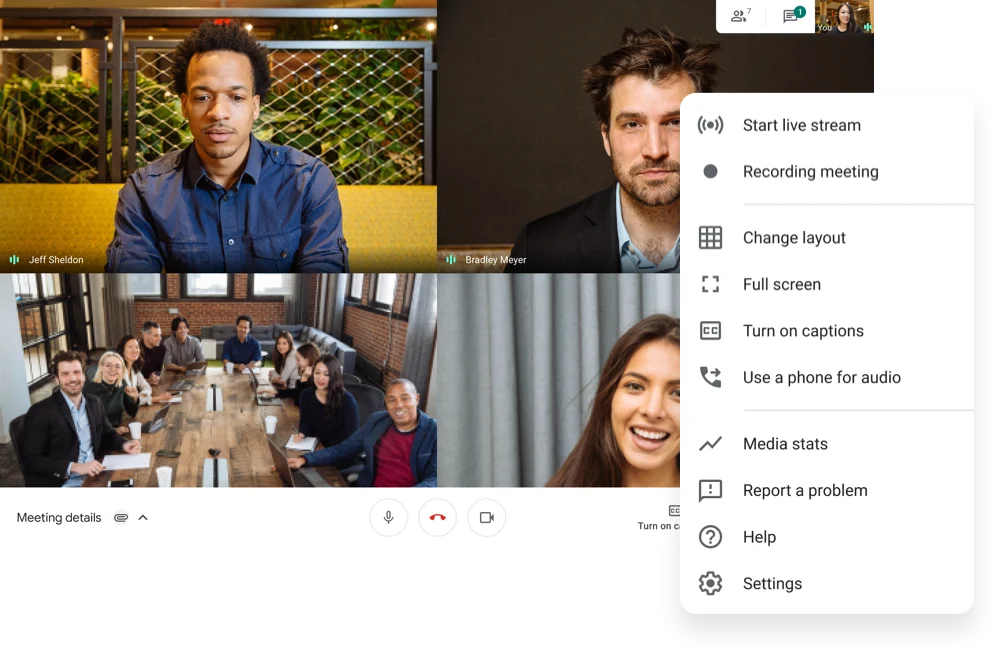Click the Bradley Meyer name label
The height and width of the screenshot is (654, 998).
496,260
